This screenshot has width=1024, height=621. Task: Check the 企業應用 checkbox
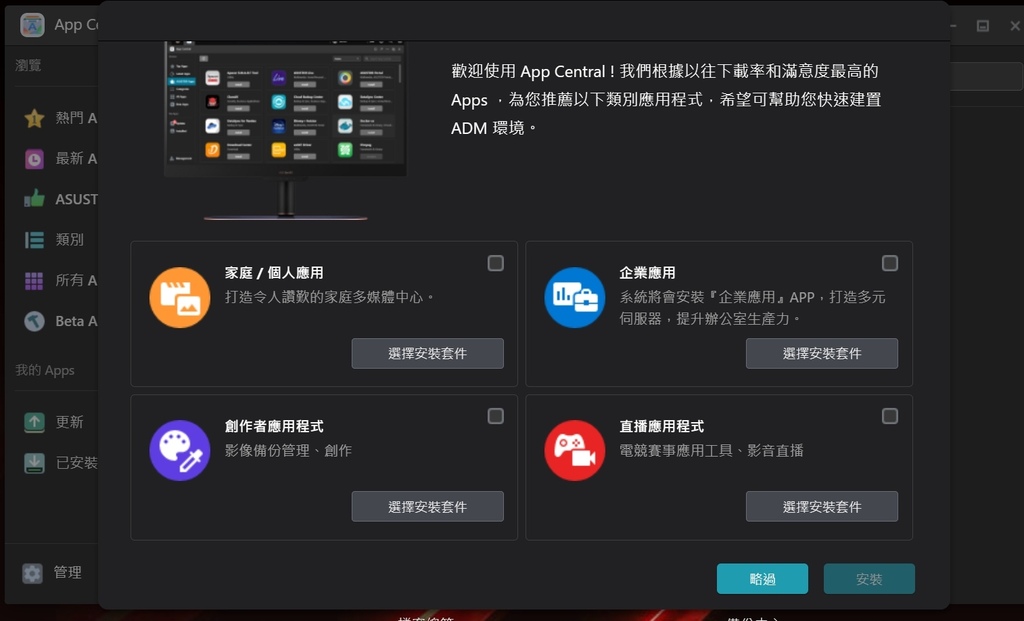coord(889,263)
